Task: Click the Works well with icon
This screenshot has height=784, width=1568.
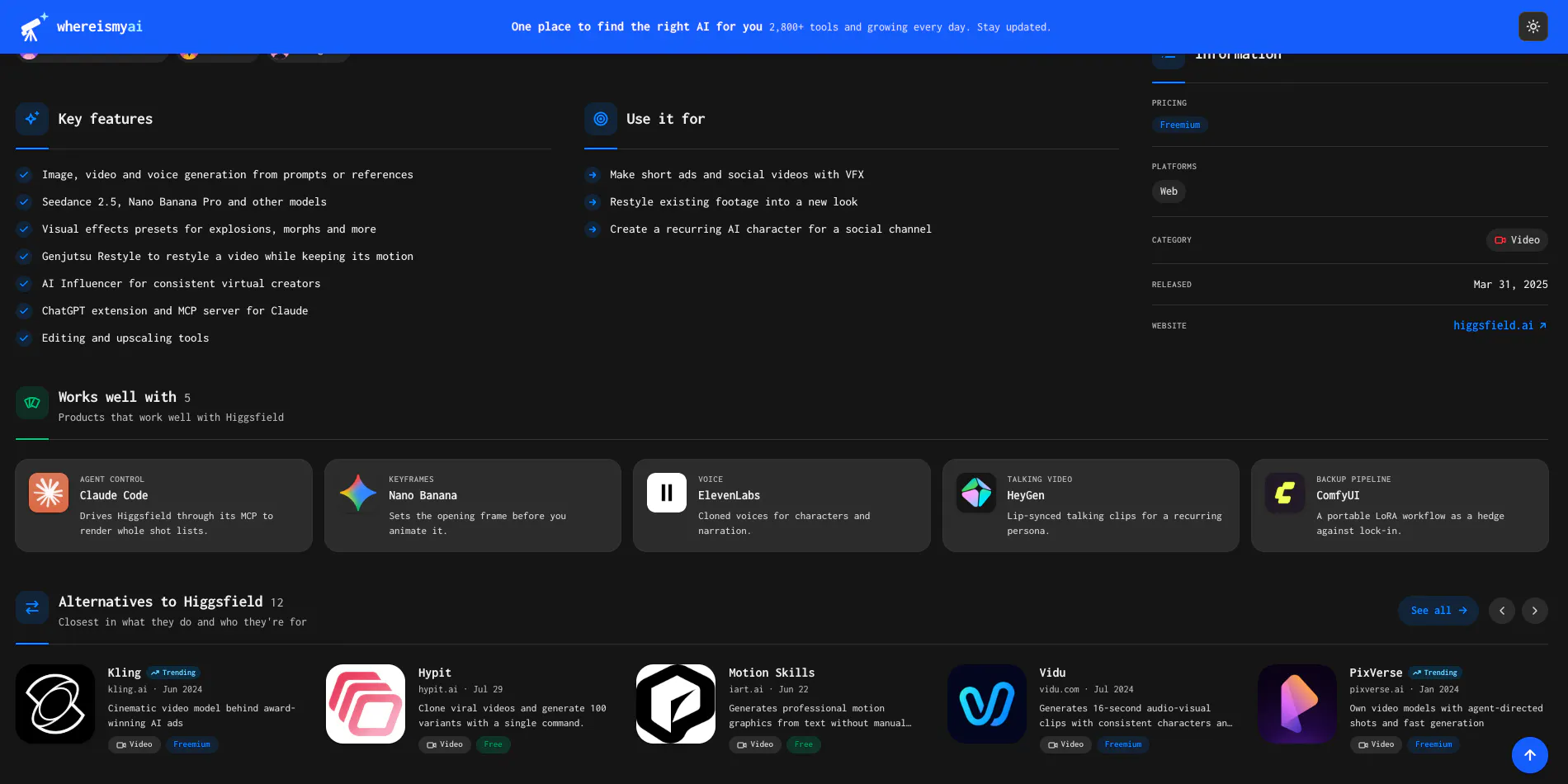Action: (32, 404)
